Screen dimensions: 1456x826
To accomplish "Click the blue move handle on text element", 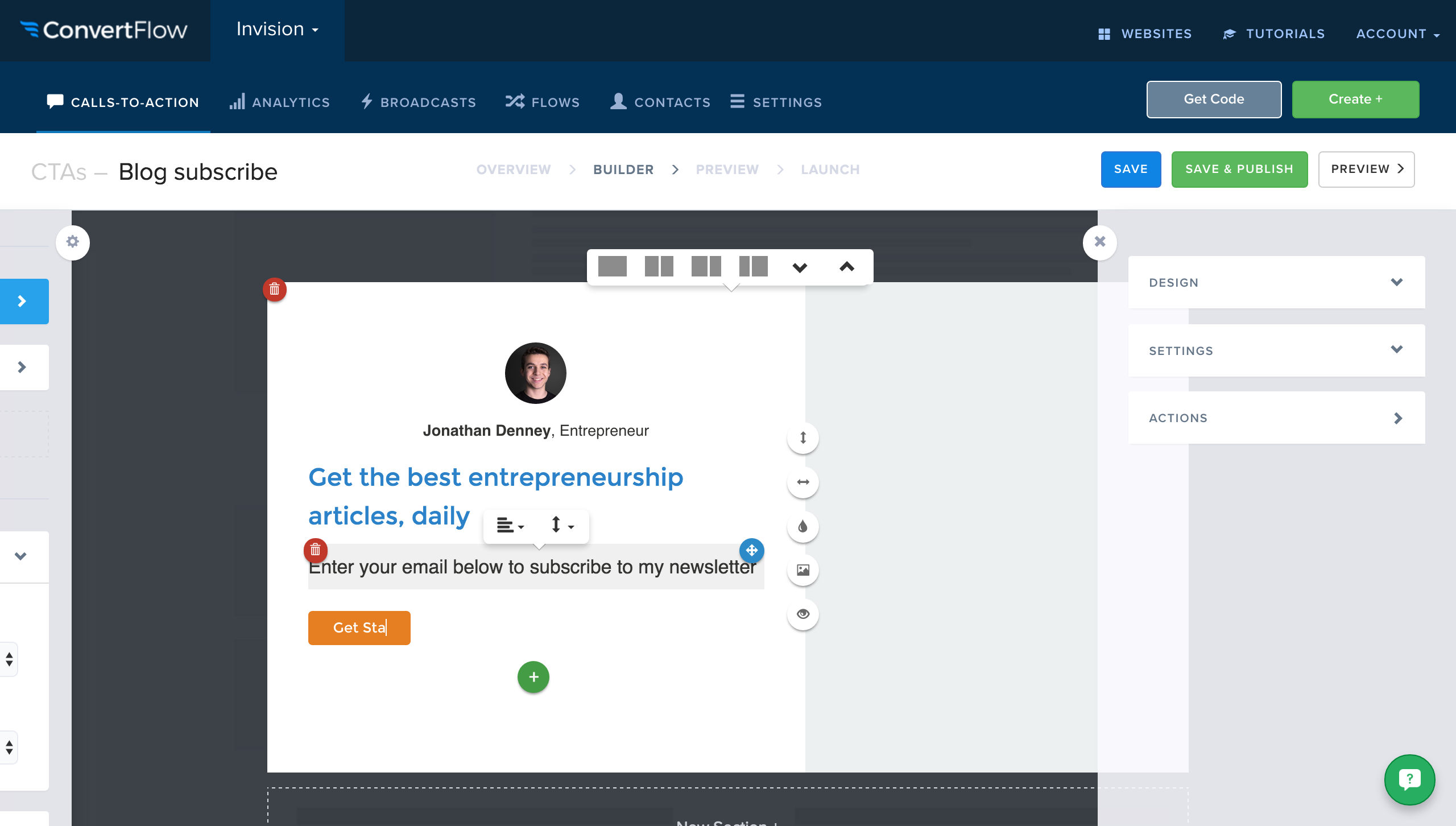I will click(x=751, y=550).
